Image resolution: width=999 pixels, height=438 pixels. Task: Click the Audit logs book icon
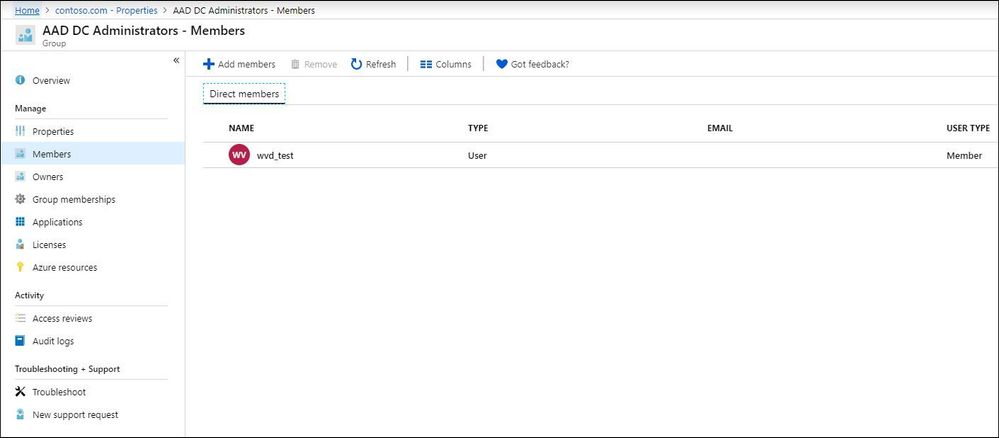pyautogui.click(x=20, y=340)
